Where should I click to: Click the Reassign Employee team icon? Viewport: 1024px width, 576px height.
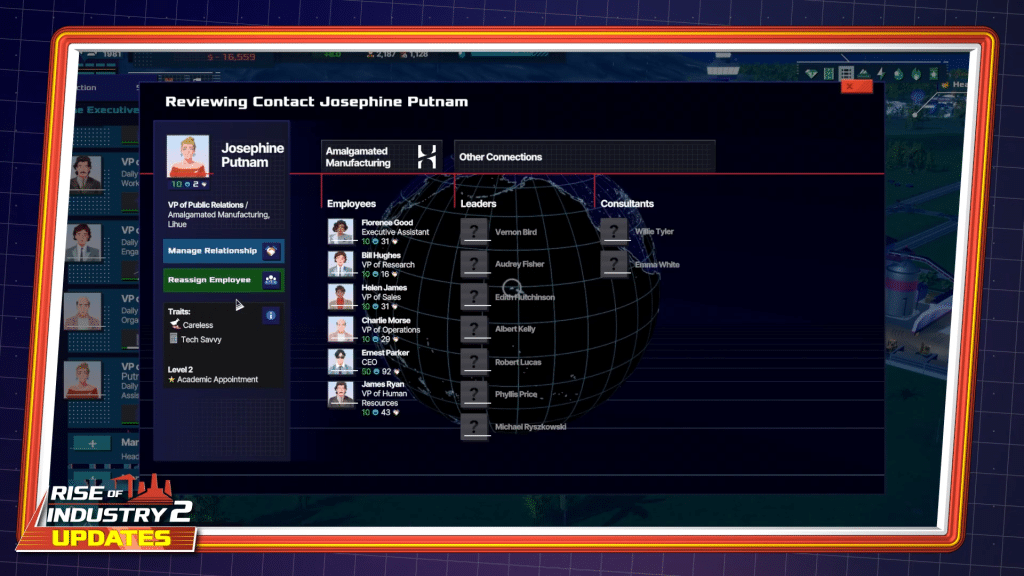point(271,279)
